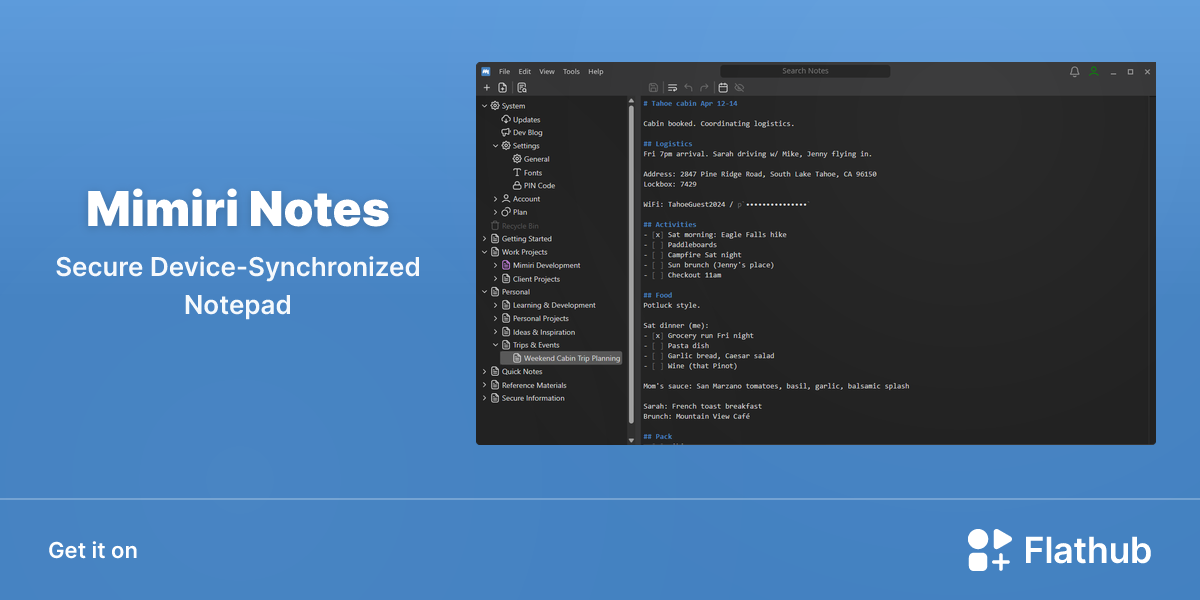The height and width of the screenshot is (600, 1200).
Task: Select the Ideas & Inspiration note
Action: [x=544, y=332]
